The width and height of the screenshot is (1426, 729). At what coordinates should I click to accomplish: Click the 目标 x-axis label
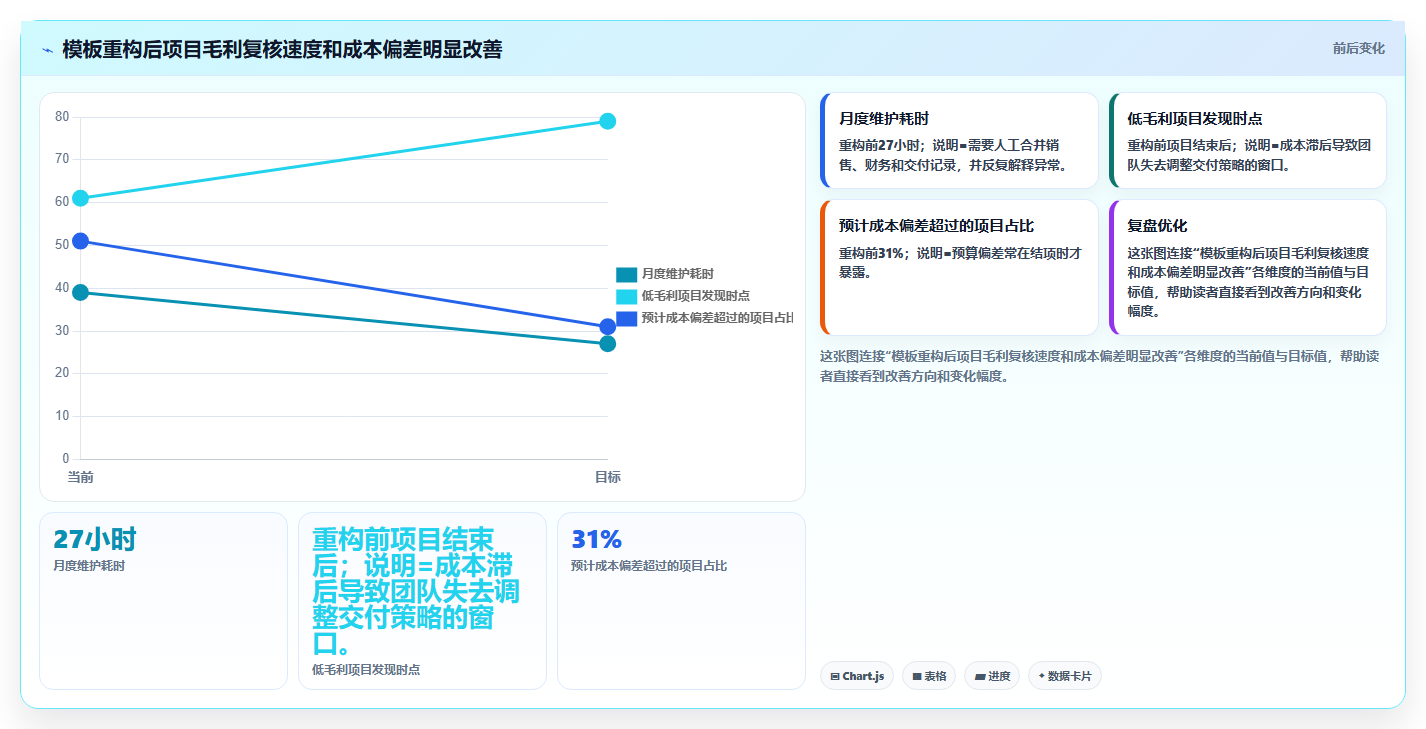click(607, 478)
